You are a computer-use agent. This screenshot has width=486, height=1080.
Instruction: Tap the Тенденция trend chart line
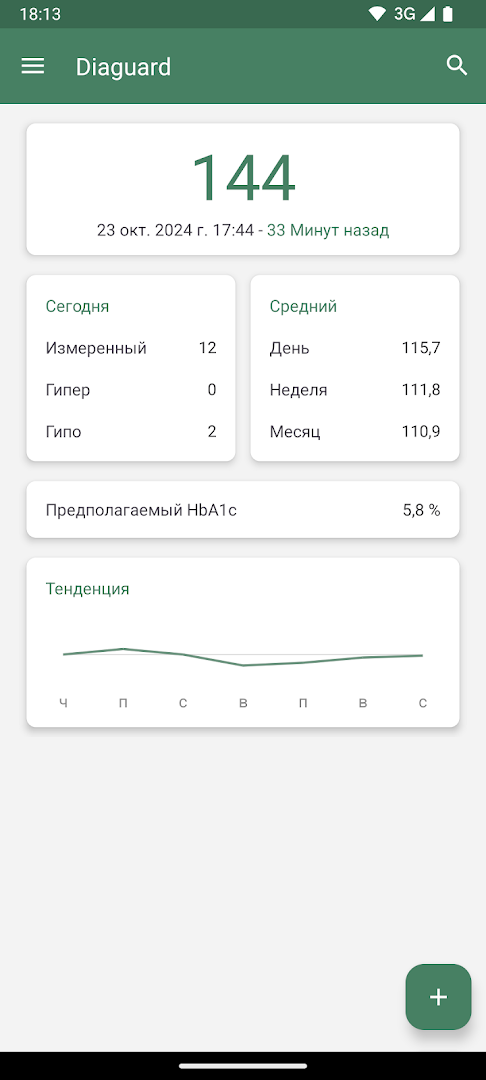[243, 657]
